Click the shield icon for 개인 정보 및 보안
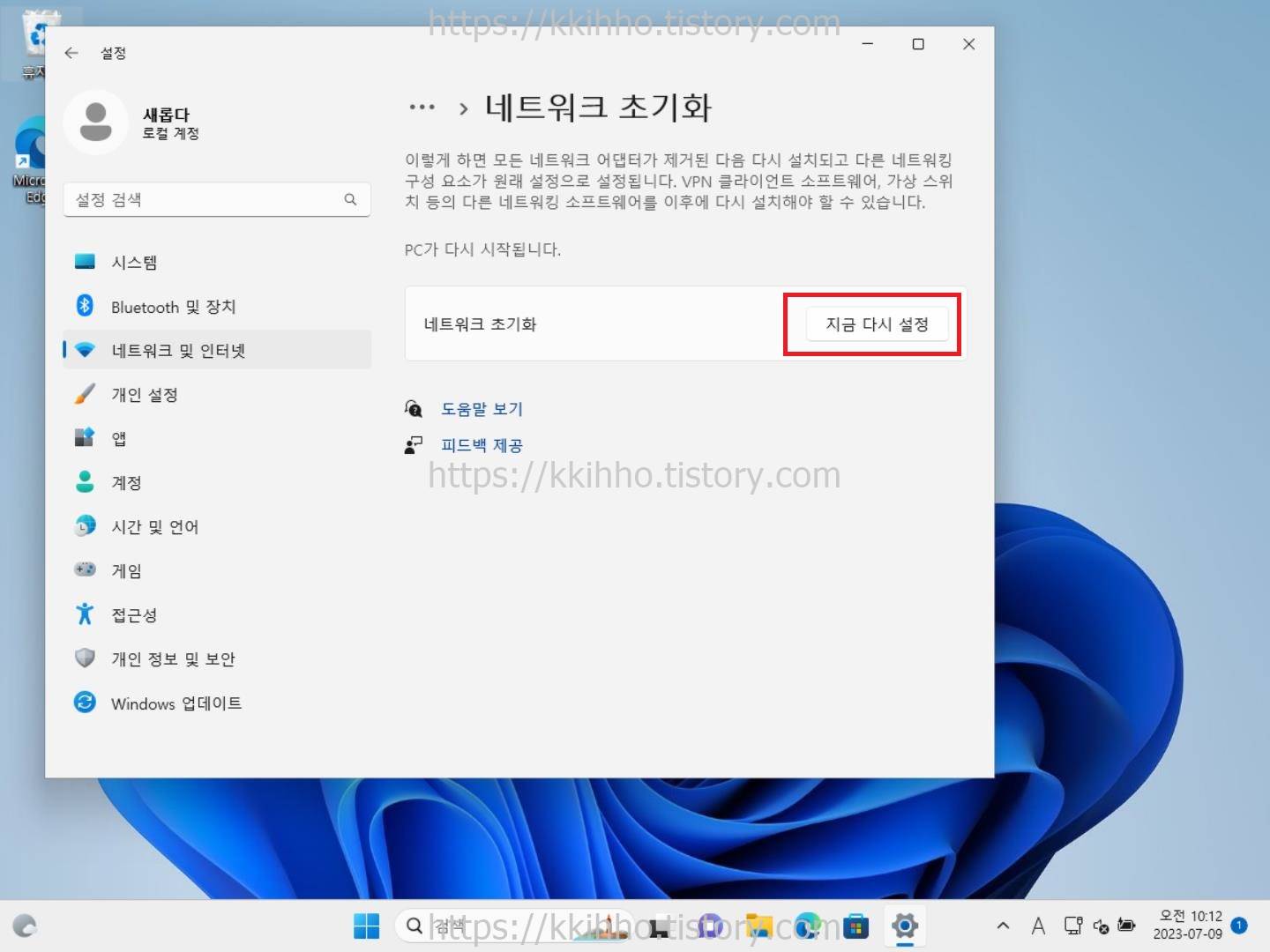This screenshot has height=952, width=1270. coord(85,658)
